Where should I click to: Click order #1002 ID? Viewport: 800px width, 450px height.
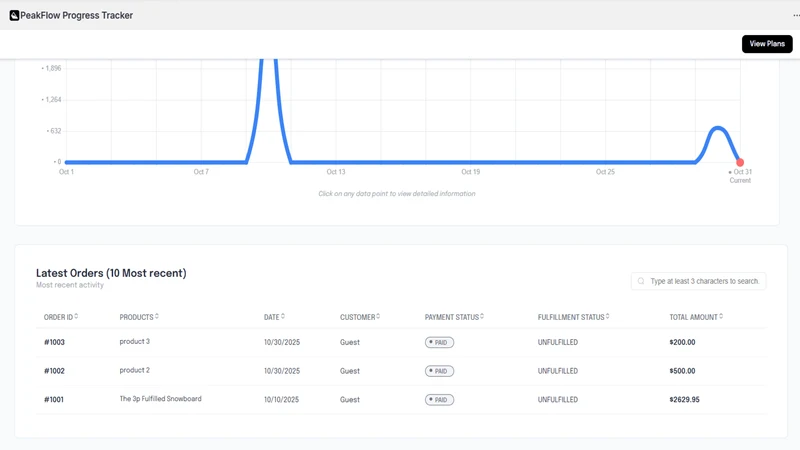[54, 371]
